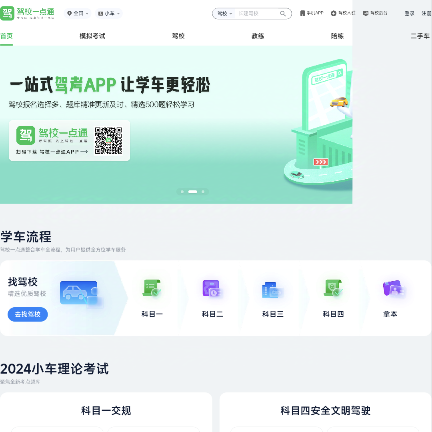Click the 驾校一点通 green logo icon

(x=7, y=13)
